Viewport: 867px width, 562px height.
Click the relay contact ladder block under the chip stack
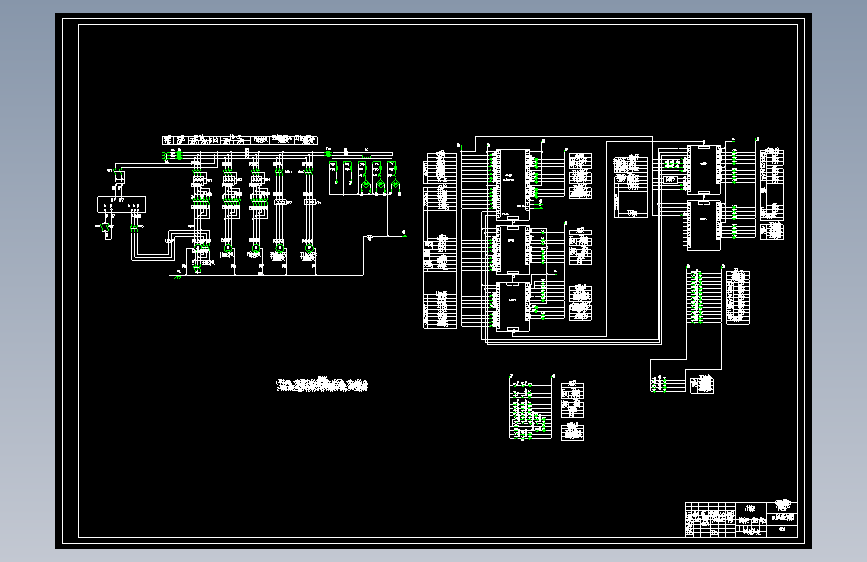click(x=530, y=408)
